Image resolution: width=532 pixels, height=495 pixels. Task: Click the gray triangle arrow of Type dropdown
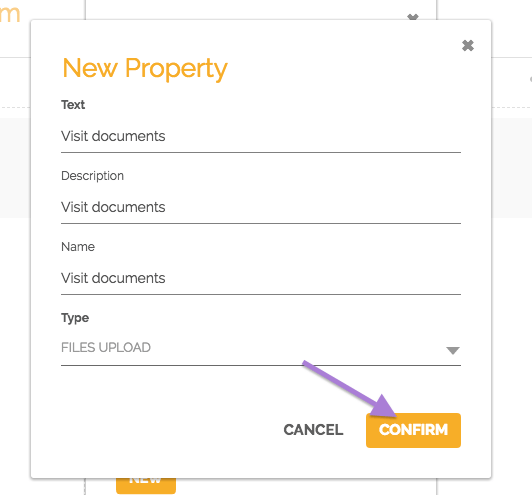pyautogui.click(x=453, y=350)
